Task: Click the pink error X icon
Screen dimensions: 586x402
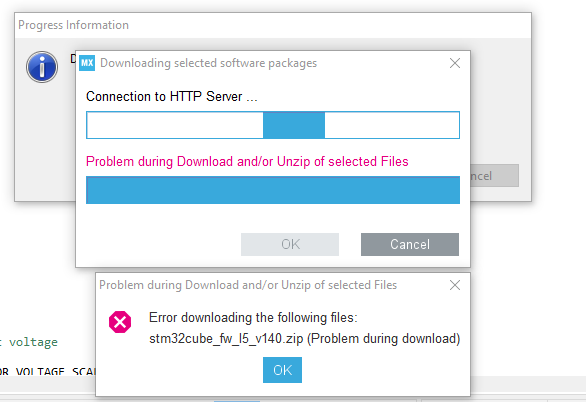Action: coord(120,322)
